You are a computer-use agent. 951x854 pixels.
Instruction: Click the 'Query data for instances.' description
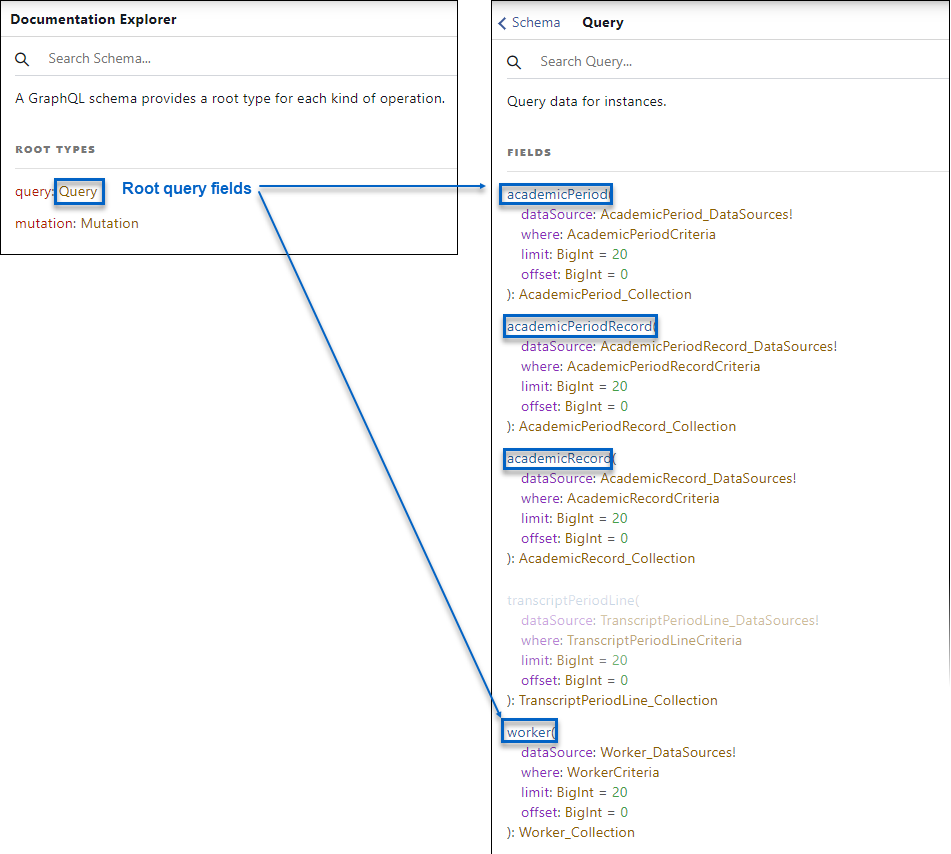[x=586, y=101]
